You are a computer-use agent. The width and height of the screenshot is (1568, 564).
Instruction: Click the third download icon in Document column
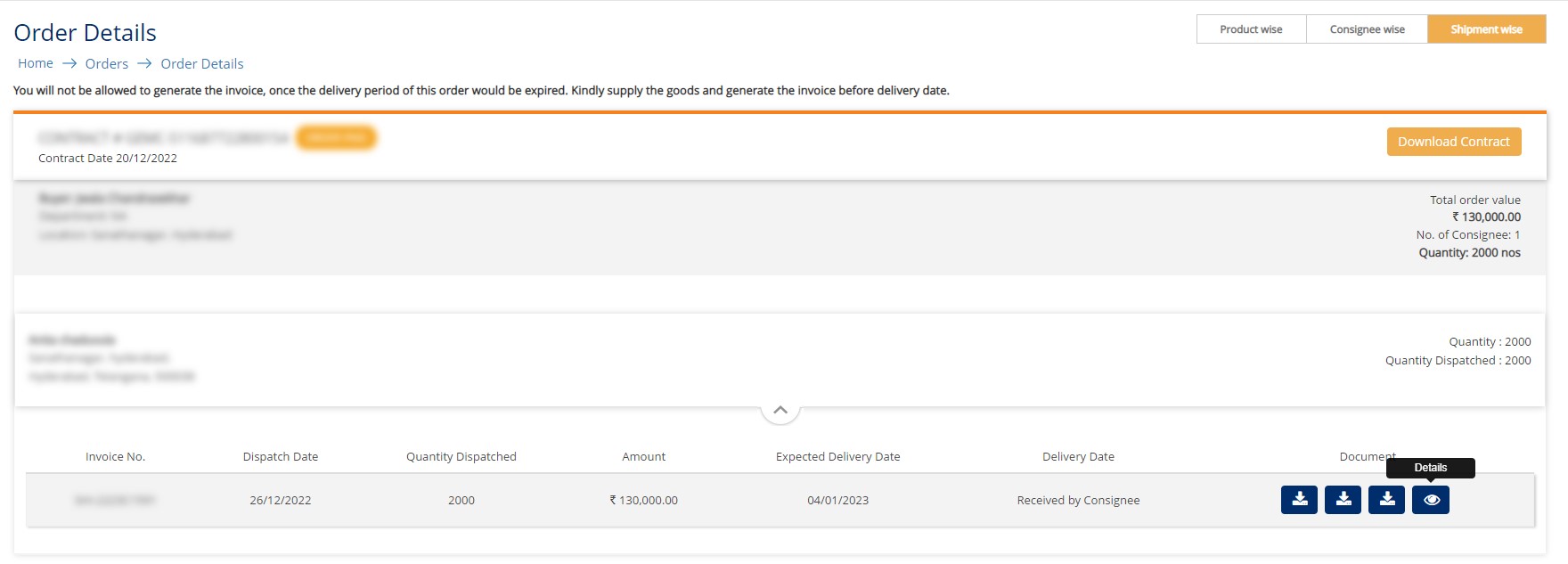pyautogui.click(x=1386, y=500)
